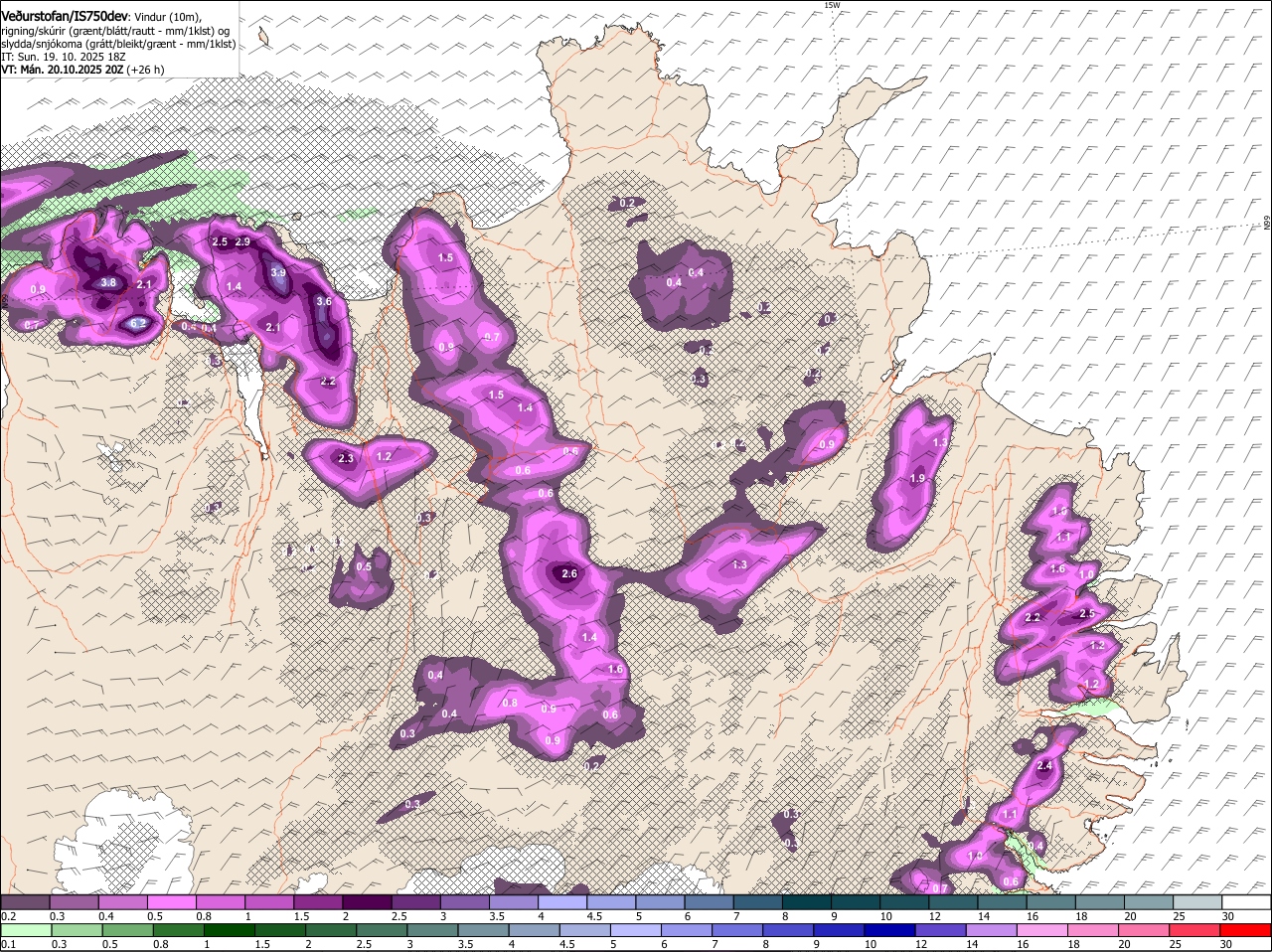This screenshot has height=952, width=1272.
Task: Click the white 30 swatch in upper scale
Action: 1247,901
